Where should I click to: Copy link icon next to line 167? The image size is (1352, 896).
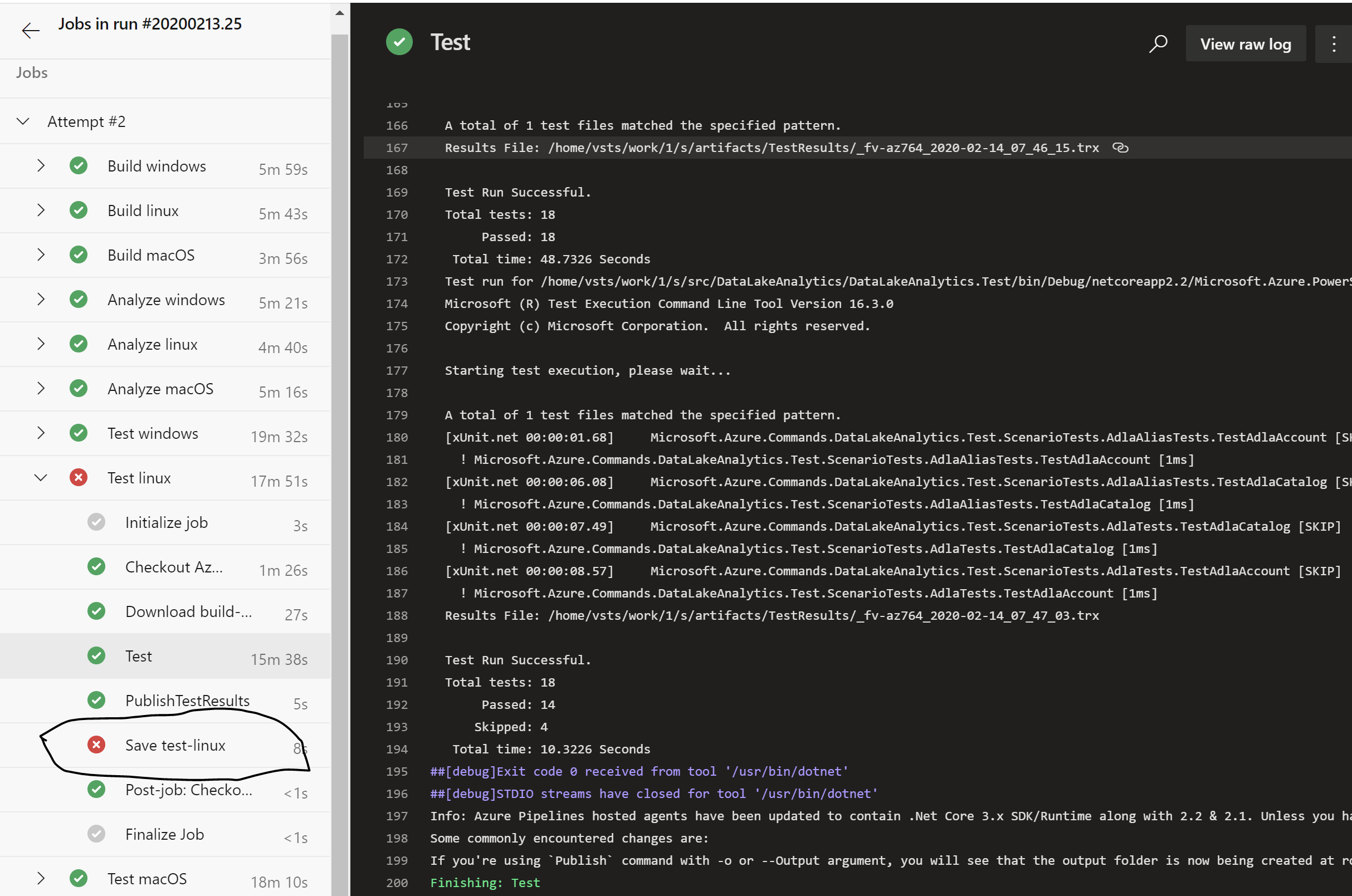coord(1120,148)
